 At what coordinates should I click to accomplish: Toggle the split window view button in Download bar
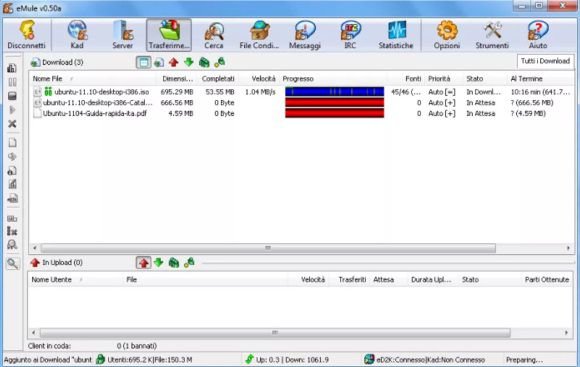[x=144, y=62]
